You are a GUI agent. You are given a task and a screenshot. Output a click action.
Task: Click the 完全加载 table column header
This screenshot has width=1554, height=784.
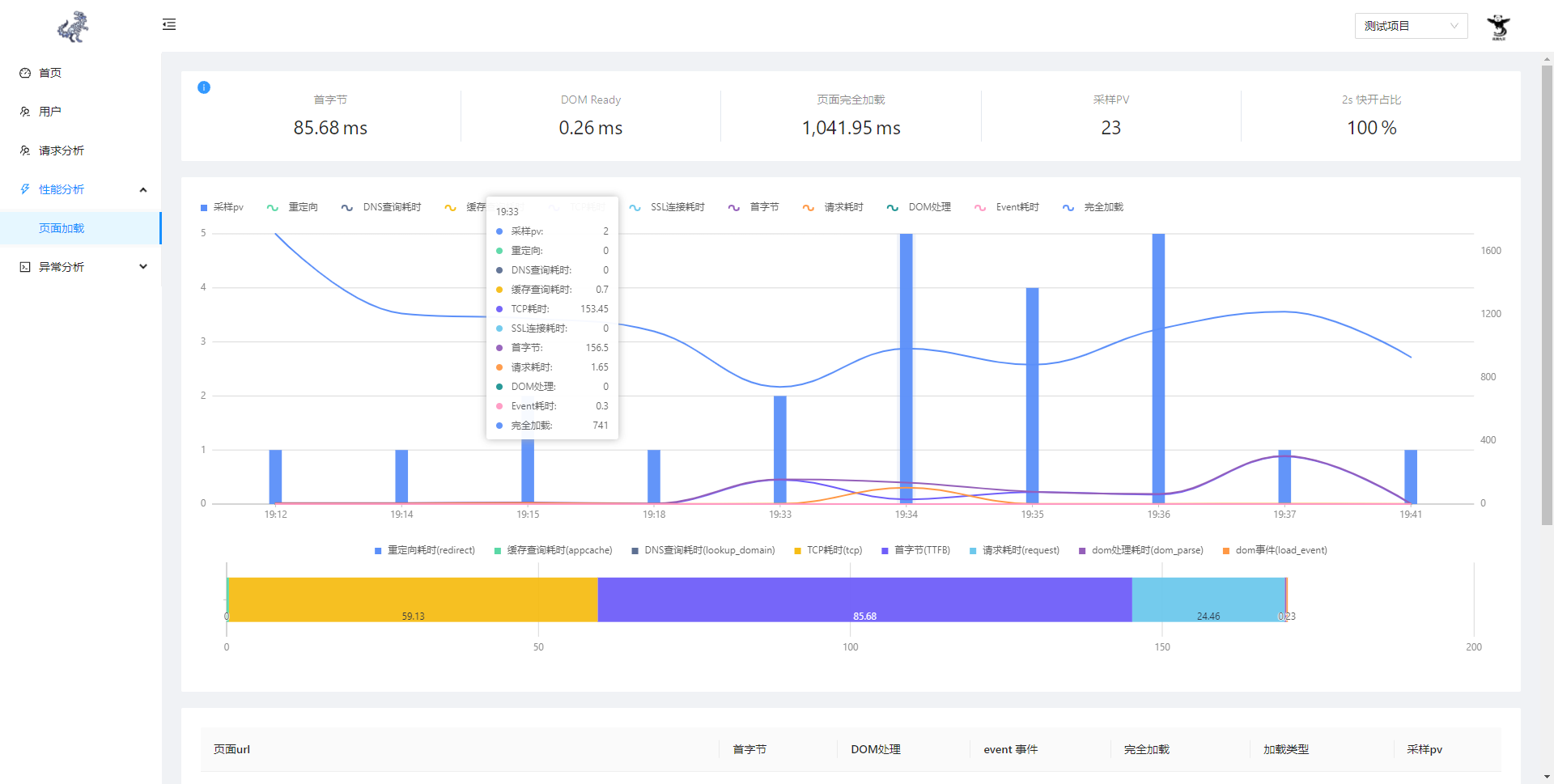point(1147,749)
